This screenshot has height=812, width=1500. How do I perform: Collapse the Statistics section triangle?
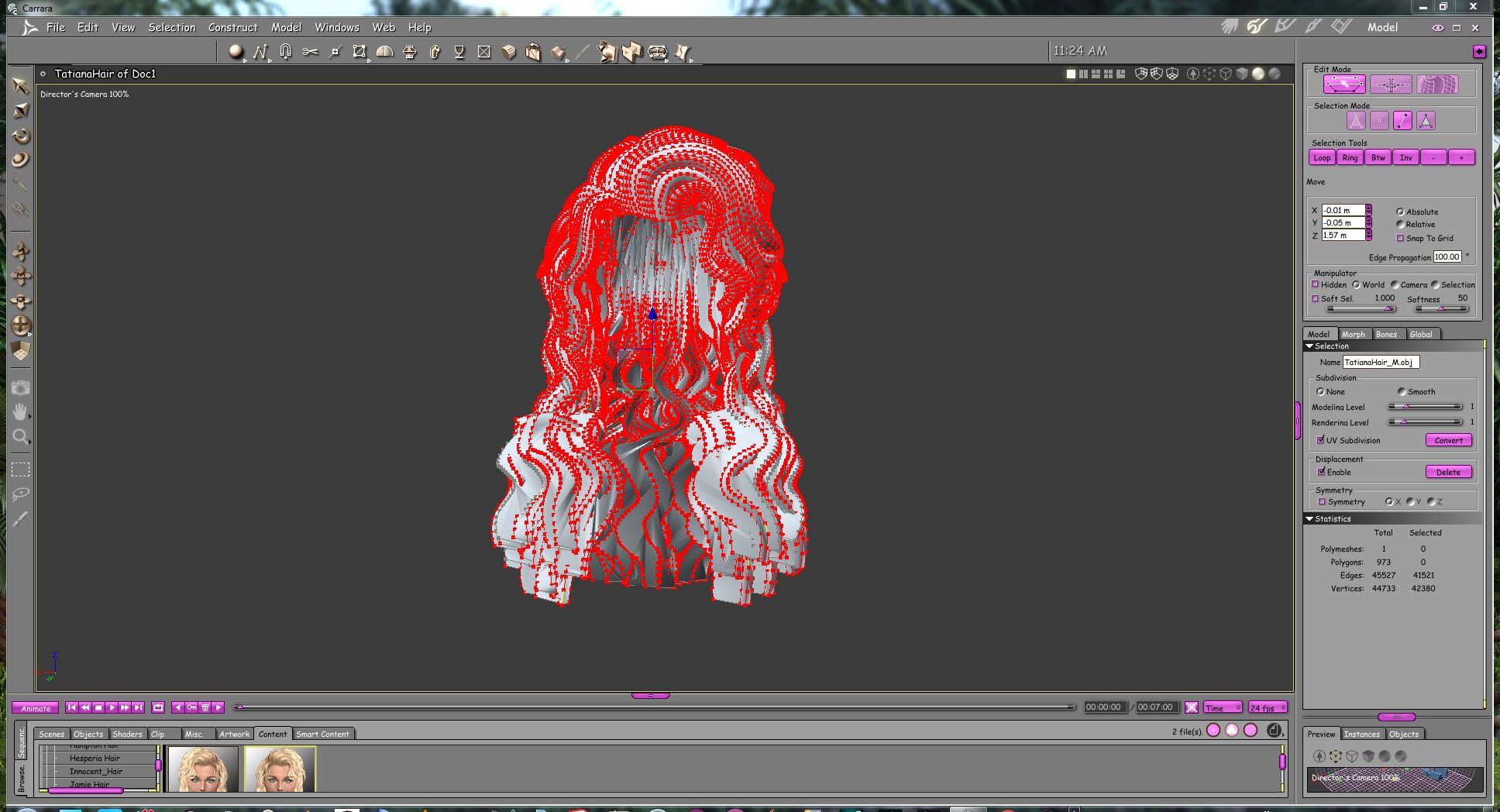pos(1309,518)
